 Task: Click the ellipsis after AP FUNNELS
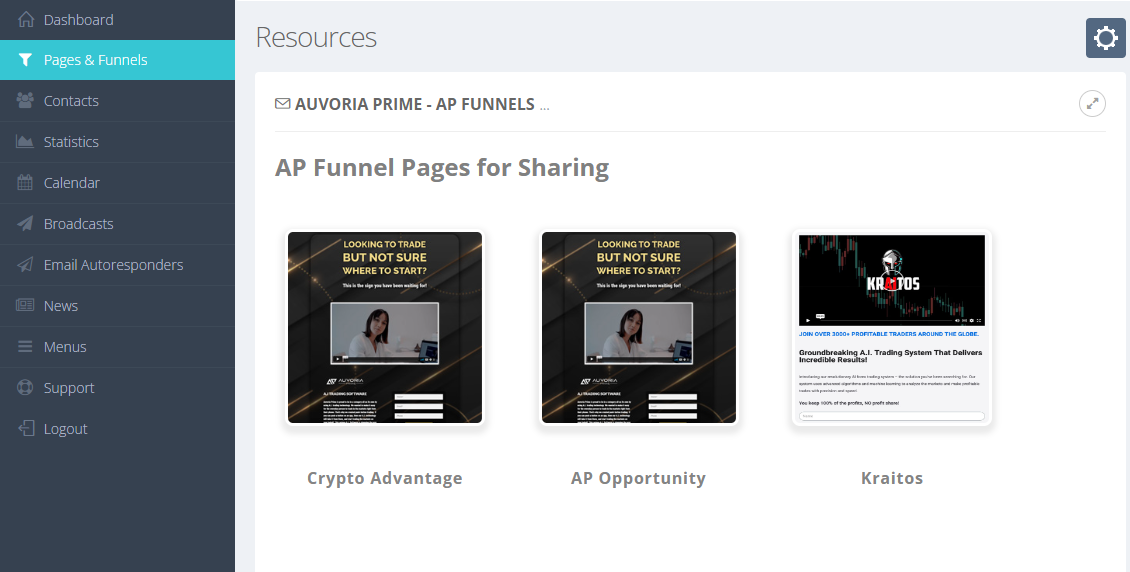544,107
